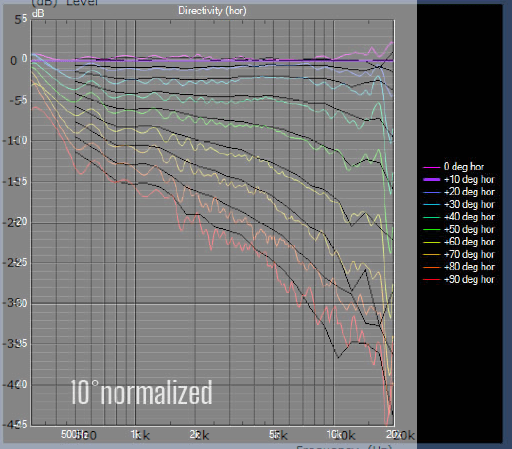Click the 10° normalized overlay text

tap(141, 392)
